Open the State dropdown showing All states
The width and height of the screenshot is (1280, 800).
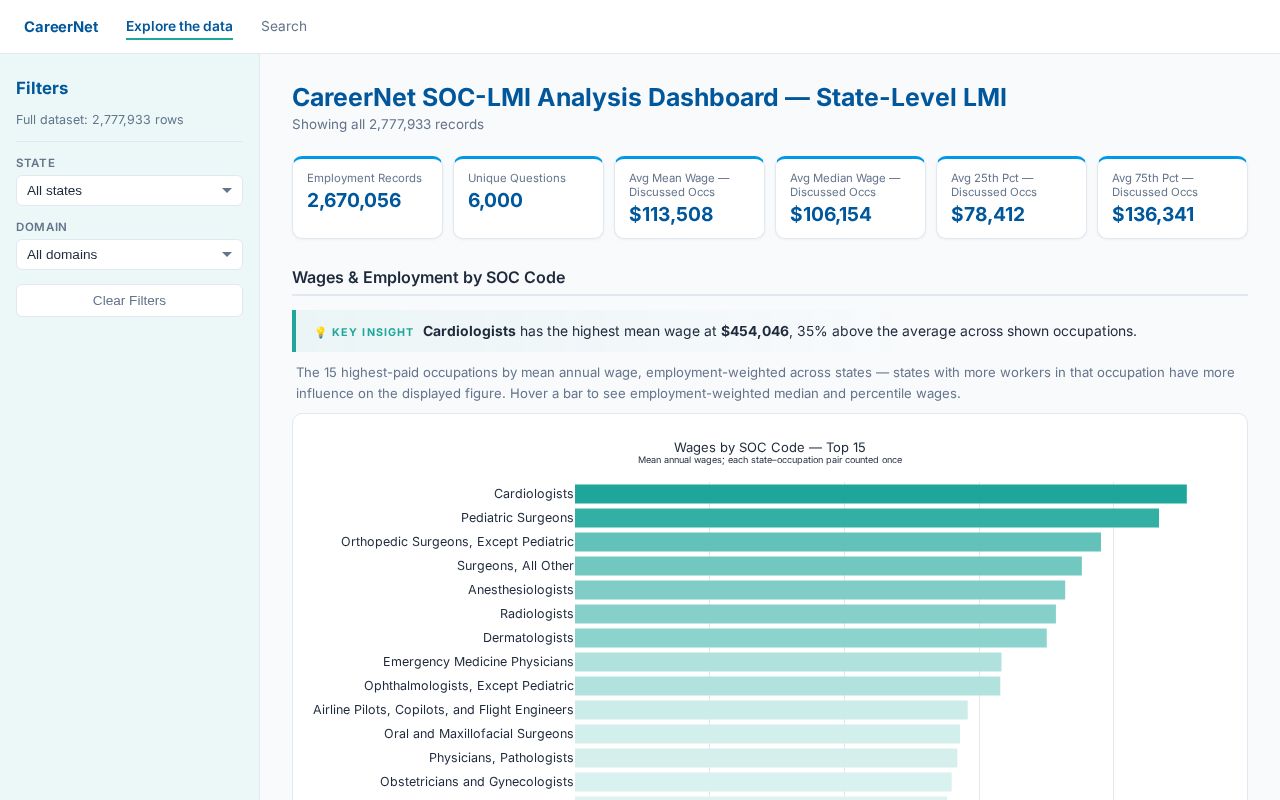(129, 191)
